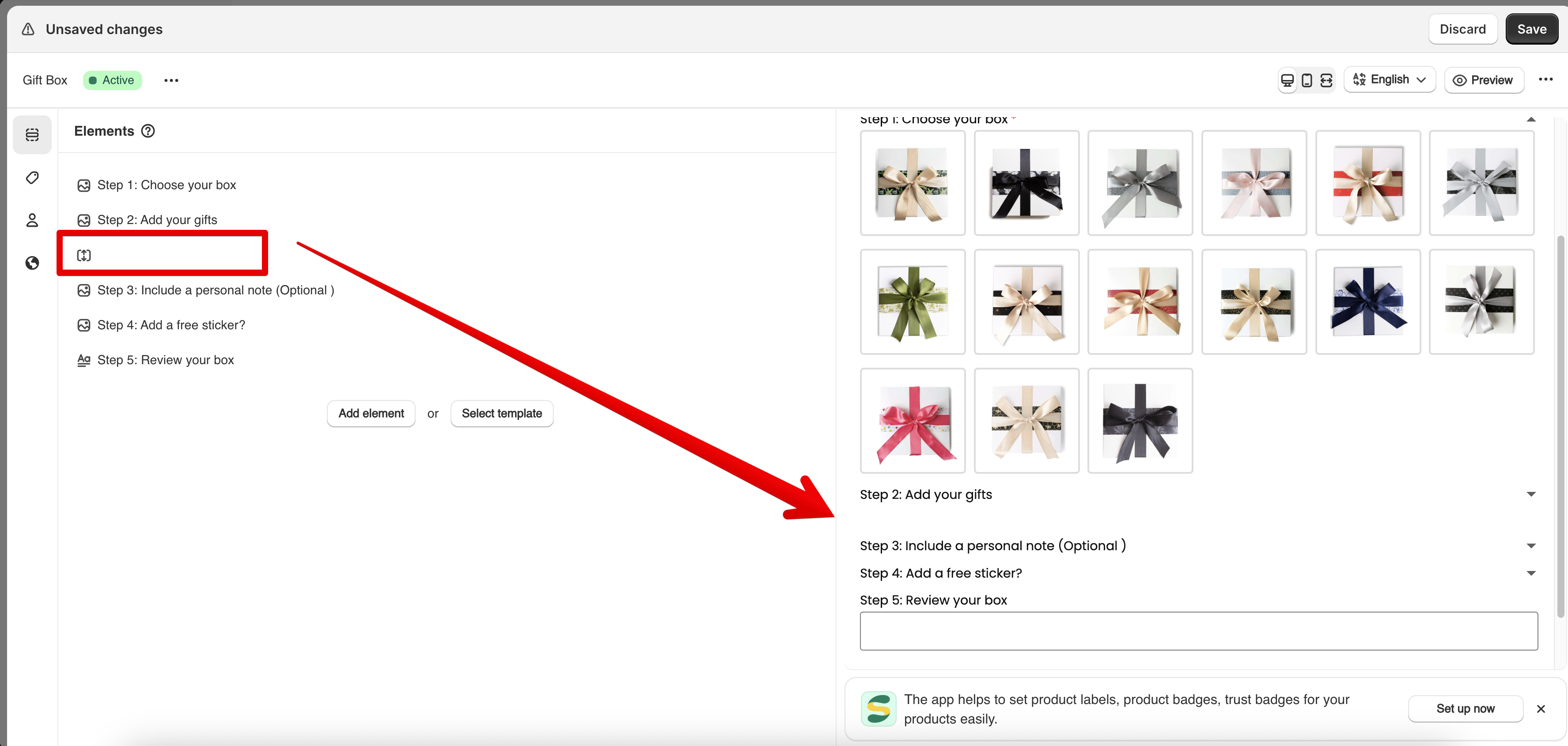Click the globe sidebar icon
The height and width of the screenshot is (746, 1568).
32,263
